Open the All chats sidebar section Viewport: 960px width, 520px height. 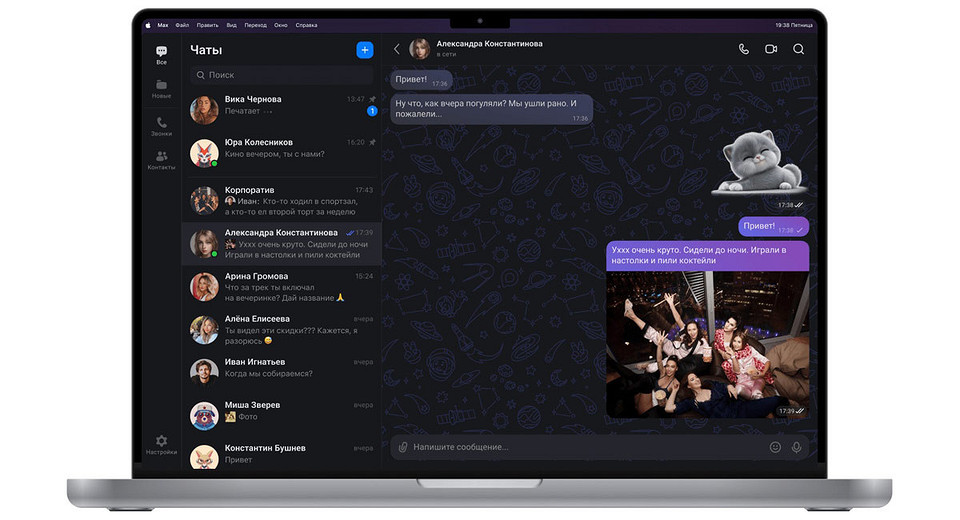161,54
